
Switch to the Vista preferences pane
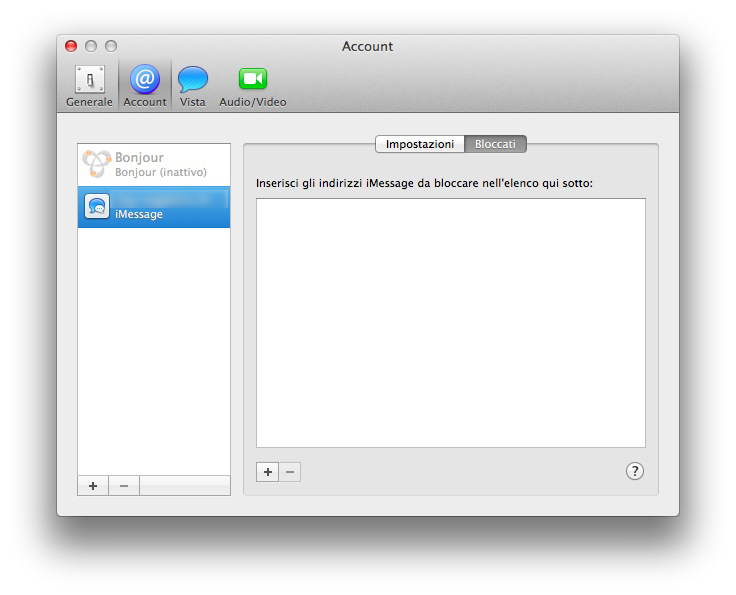[x=193, y=85]
